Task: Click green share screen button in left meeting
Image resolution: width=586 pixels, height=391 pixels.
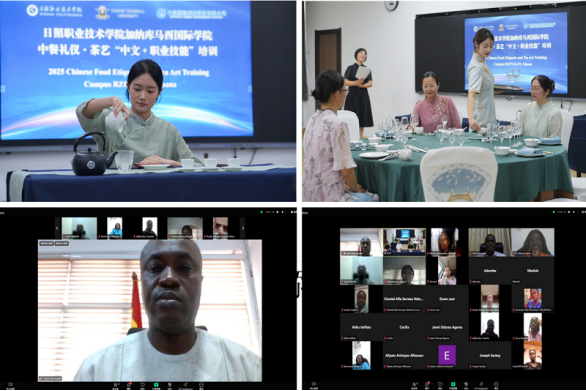Action: pyautogui.click(x=156, y=385)
